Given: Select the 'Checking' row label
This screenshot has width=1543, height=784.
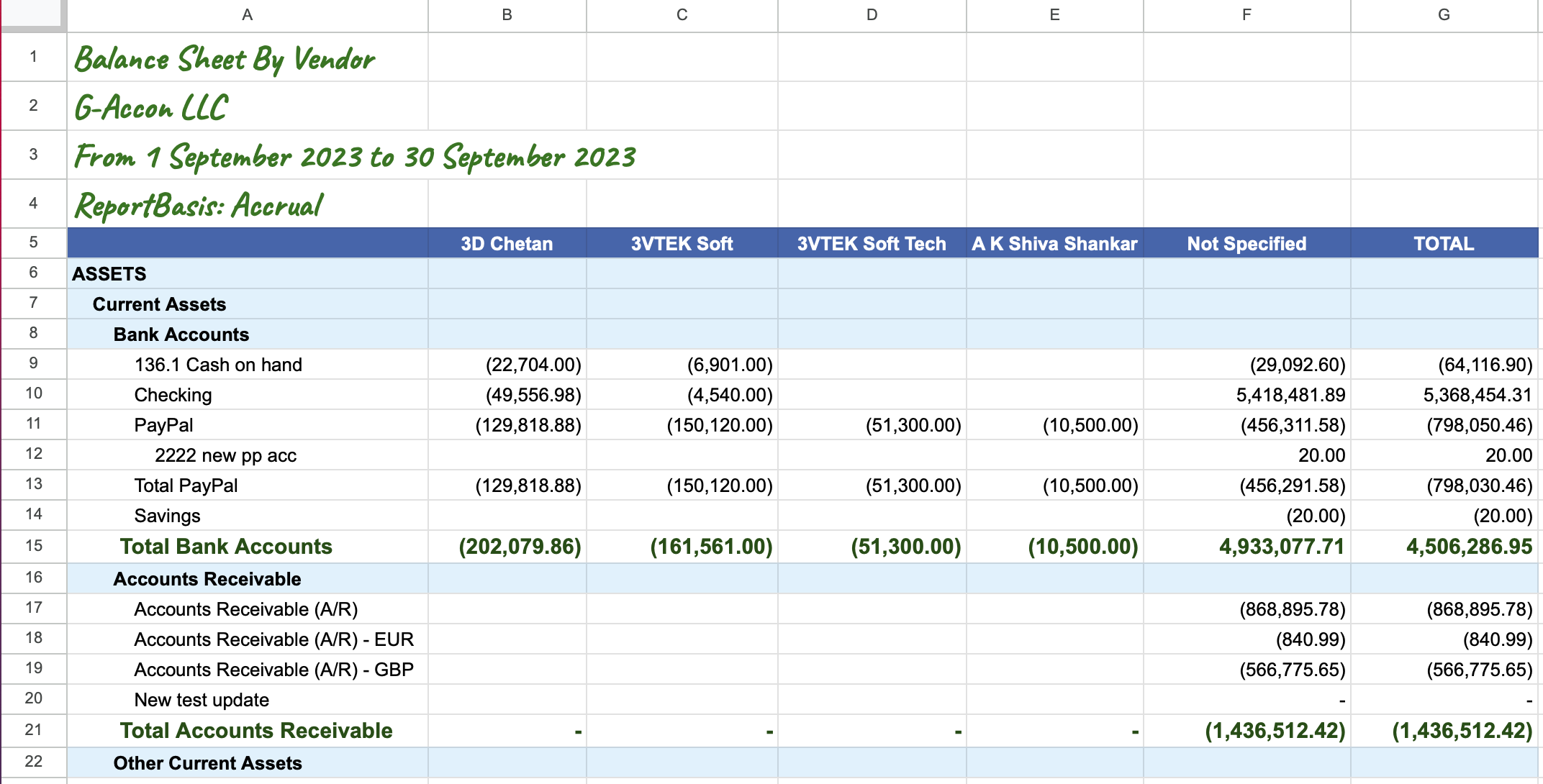Looking at the screenshot, I should coord(248,394).
